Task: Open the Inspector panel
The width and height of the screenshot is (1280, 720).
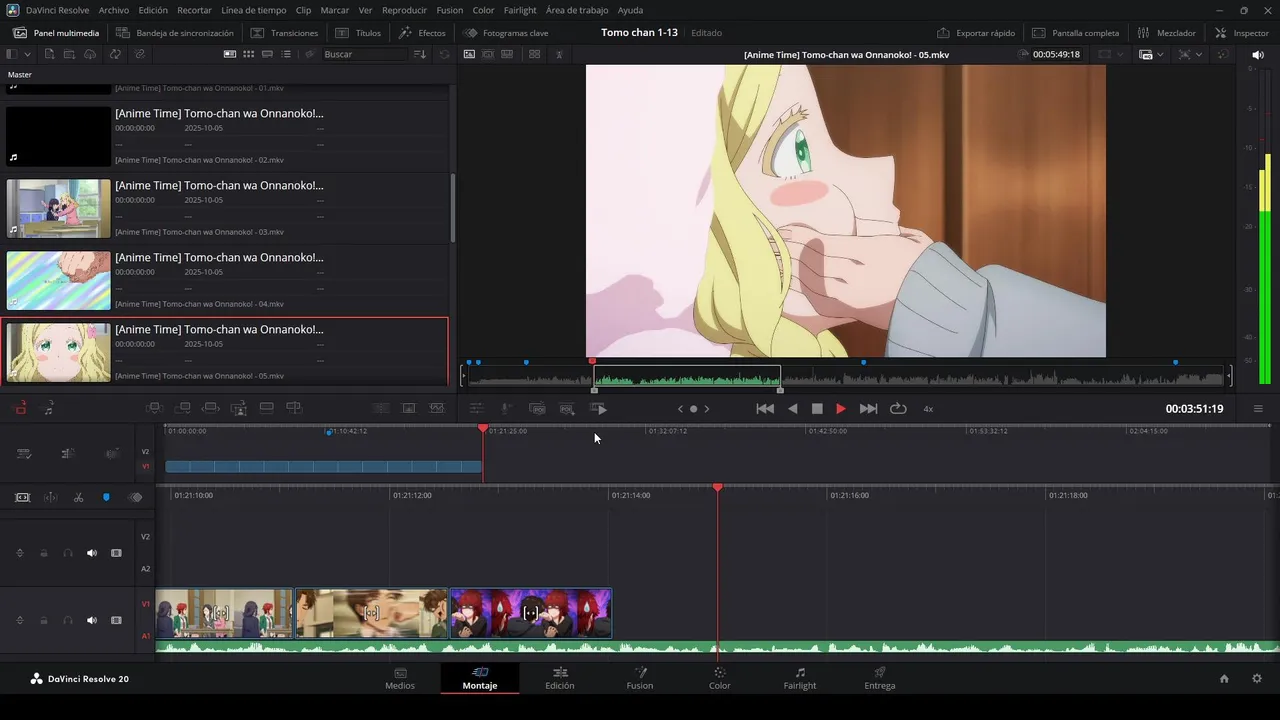Action: click(x=1242, y=33)
